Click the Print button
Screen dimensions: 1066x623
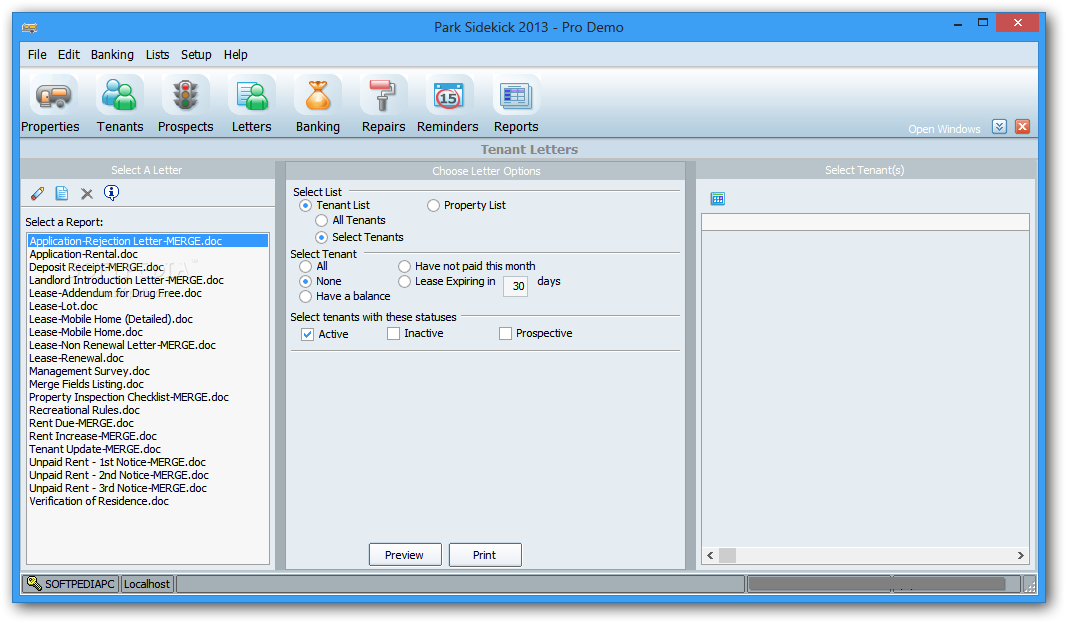pos(485,555)
